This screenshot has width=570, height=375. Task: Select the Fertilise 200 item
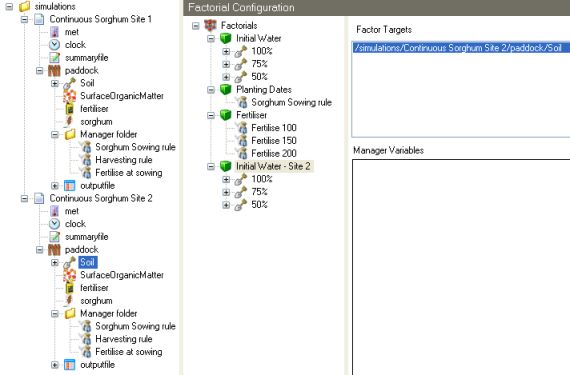point(274,153)
